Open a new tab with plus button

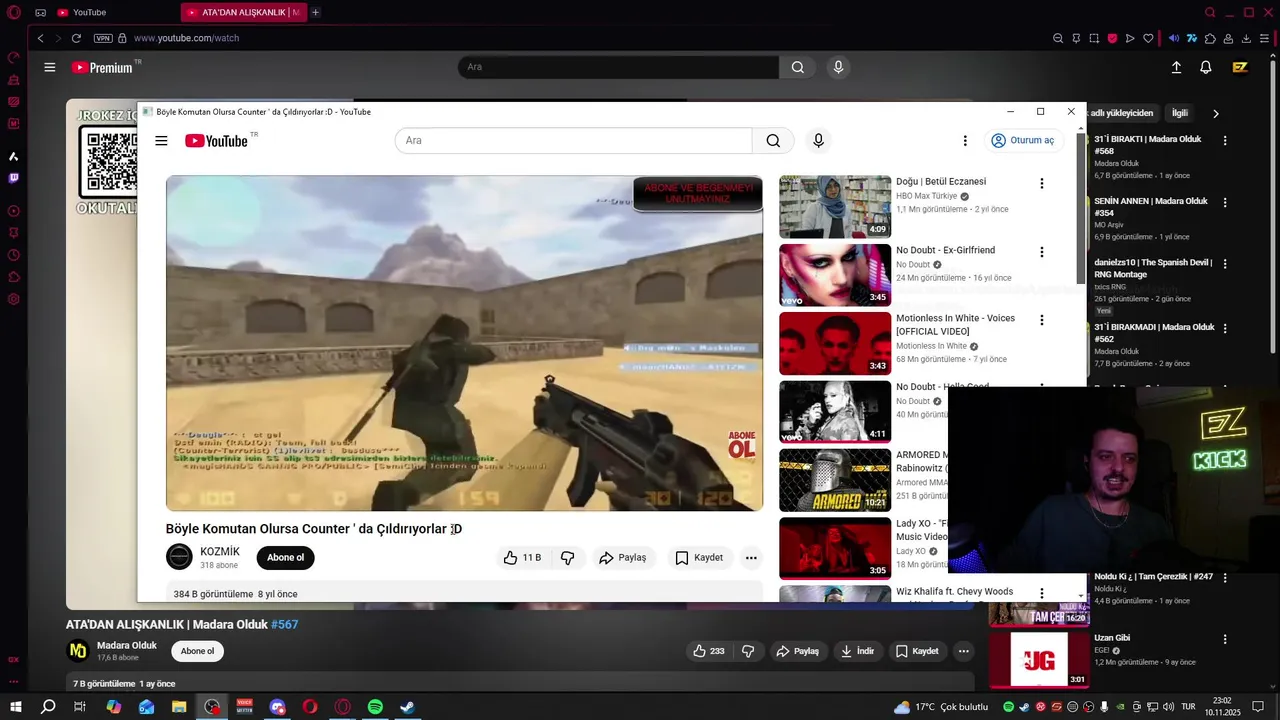pyautogui.click(x=316, y=13)
